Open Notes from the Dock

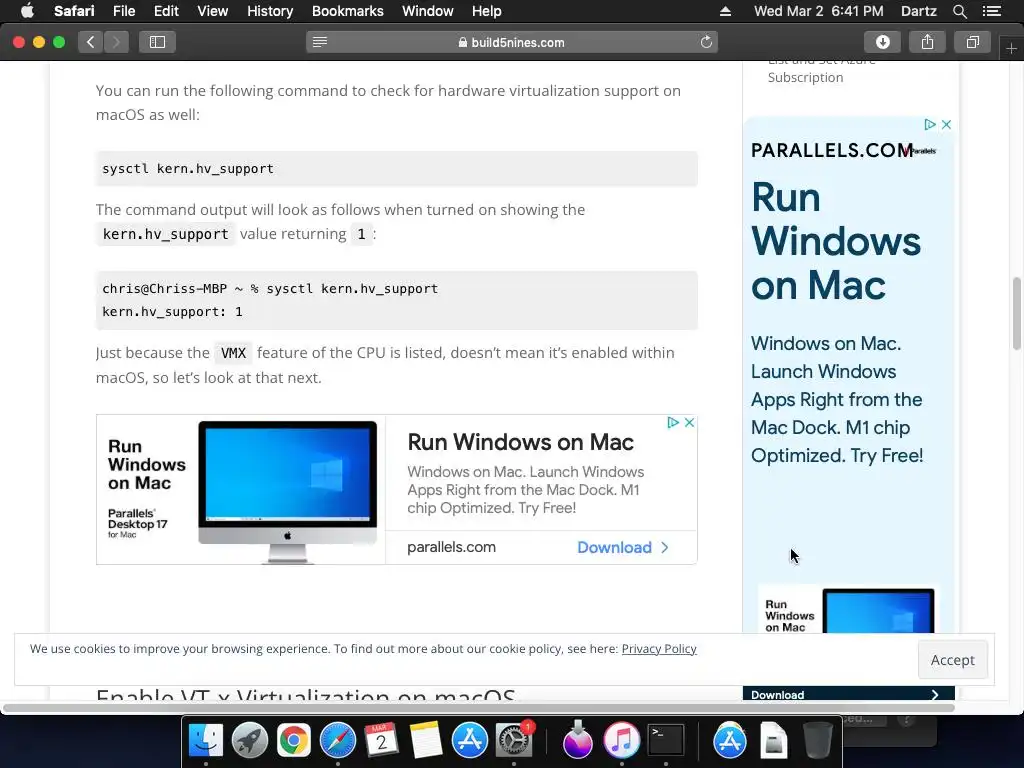426,740
